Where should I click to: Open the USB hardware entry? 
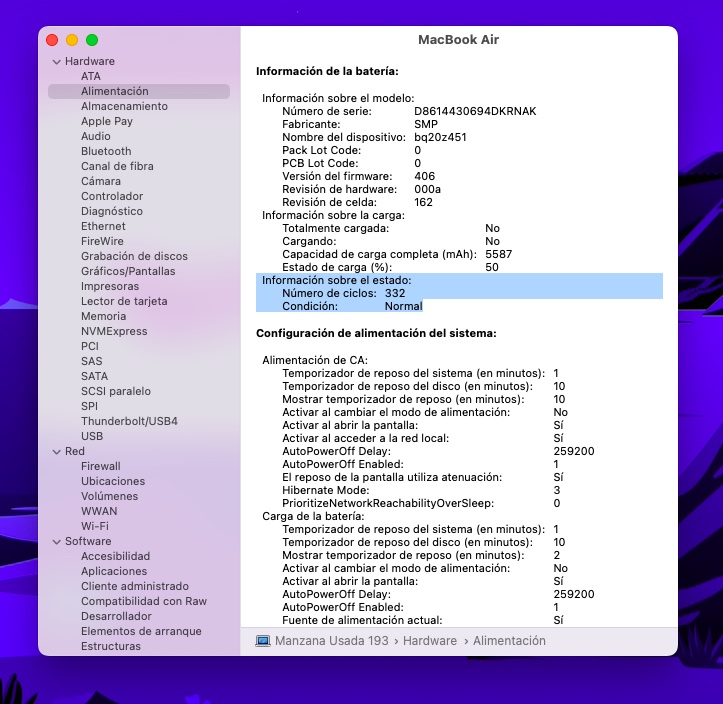click(92, 436)
